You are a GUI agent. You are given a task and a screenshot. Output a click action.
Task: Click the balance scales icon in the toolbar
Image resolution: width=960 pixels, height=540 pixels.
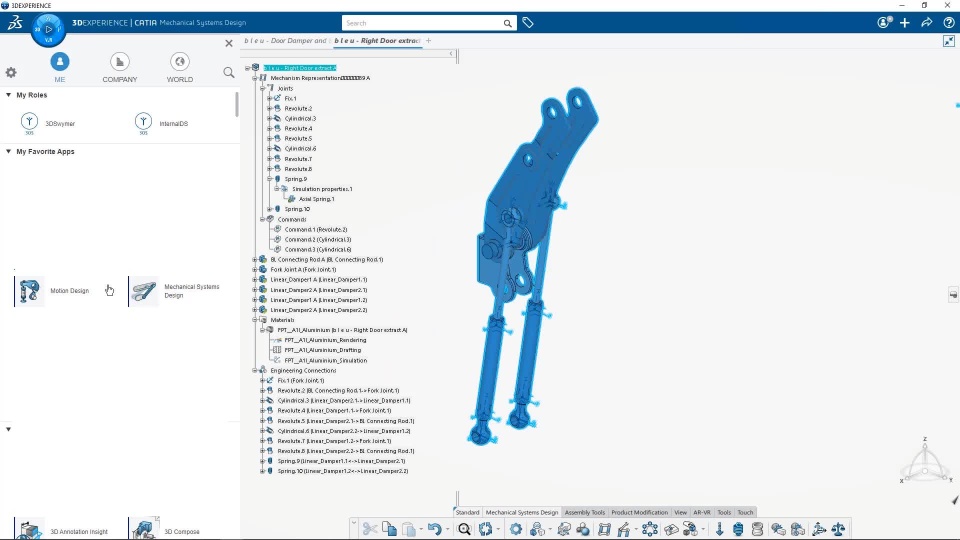coord(838,529)
